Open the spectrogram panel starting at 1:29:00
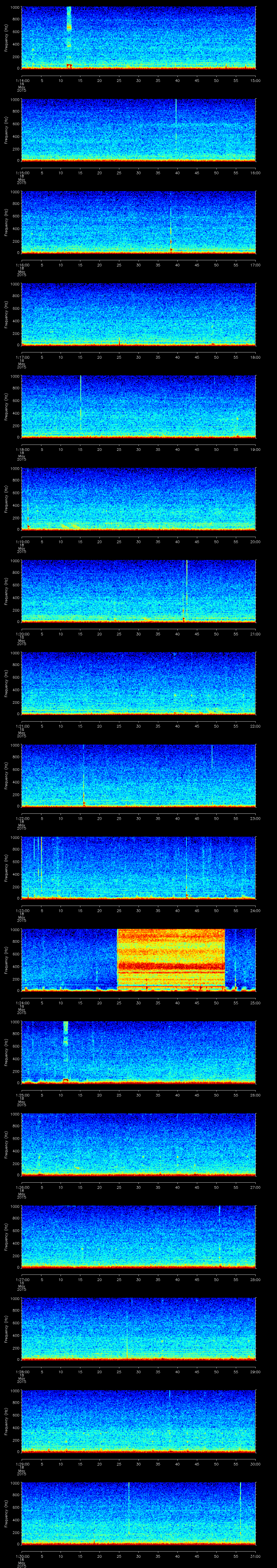Screen dimensions: 277x1568 tap(139, 1421)
